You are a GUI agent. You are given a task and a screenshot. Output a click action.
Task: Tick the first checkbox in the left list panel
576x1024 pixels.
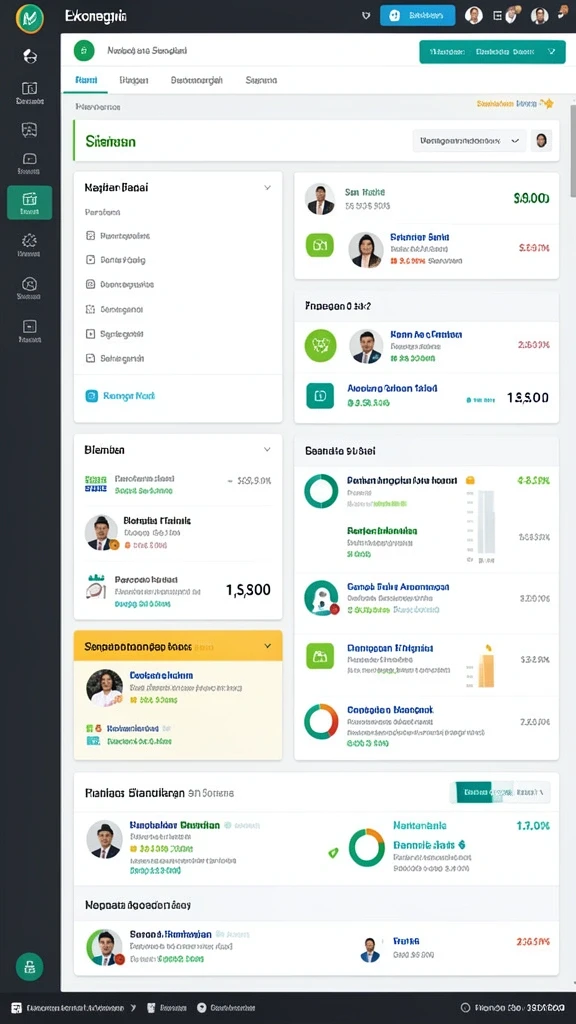[x=91, y=235]
